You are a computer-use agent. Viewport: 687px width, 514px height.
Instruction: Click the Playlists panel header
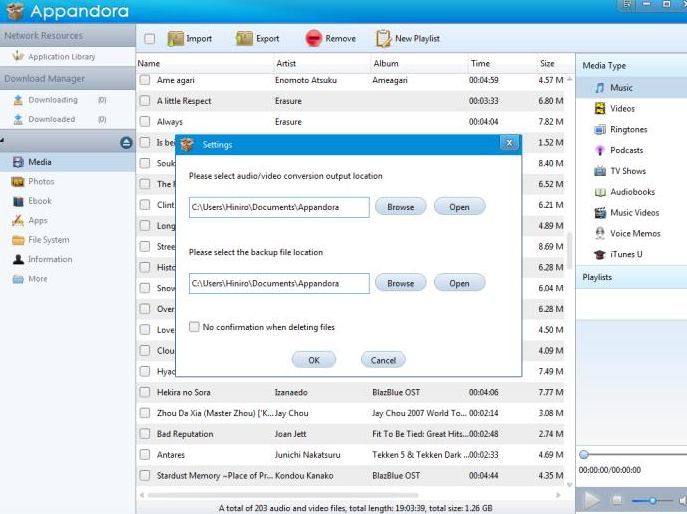point(631,277)
